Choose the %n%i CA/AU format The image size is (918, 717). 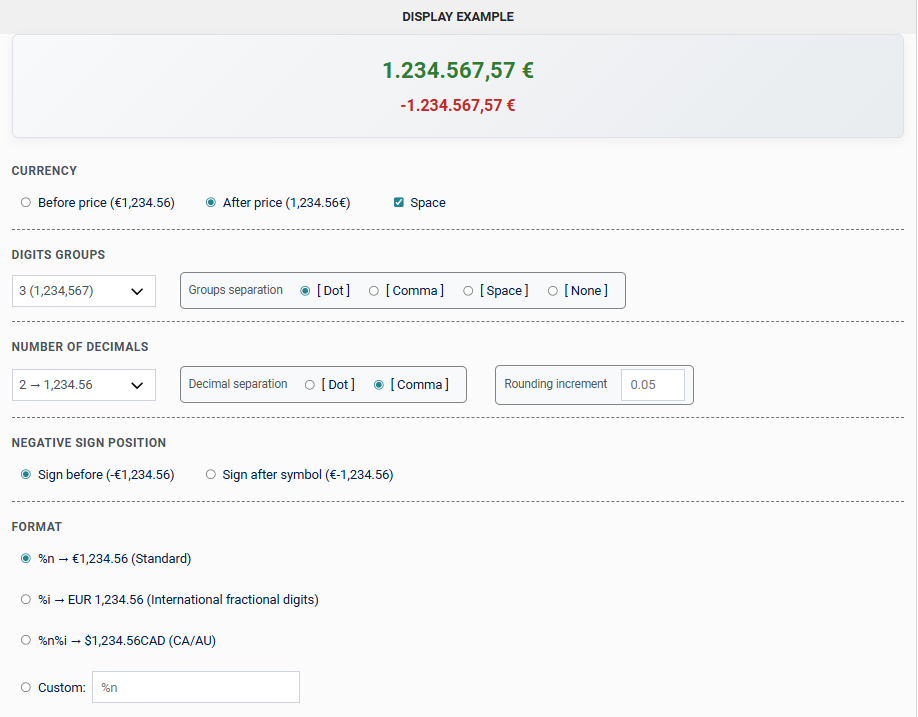coord(26,641)
